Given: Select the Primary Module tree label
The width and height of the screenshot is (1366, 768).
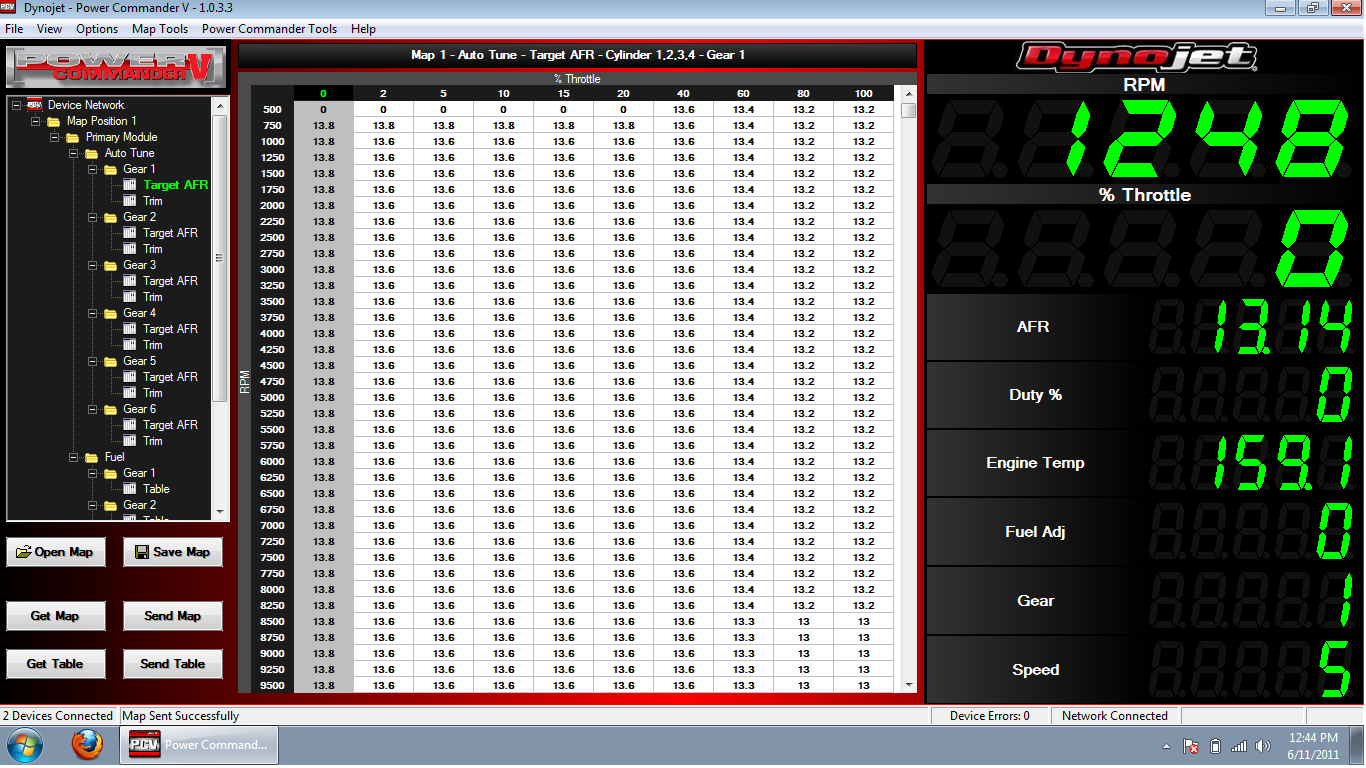Looking at the screenshot, I should (x=121, y=137).
